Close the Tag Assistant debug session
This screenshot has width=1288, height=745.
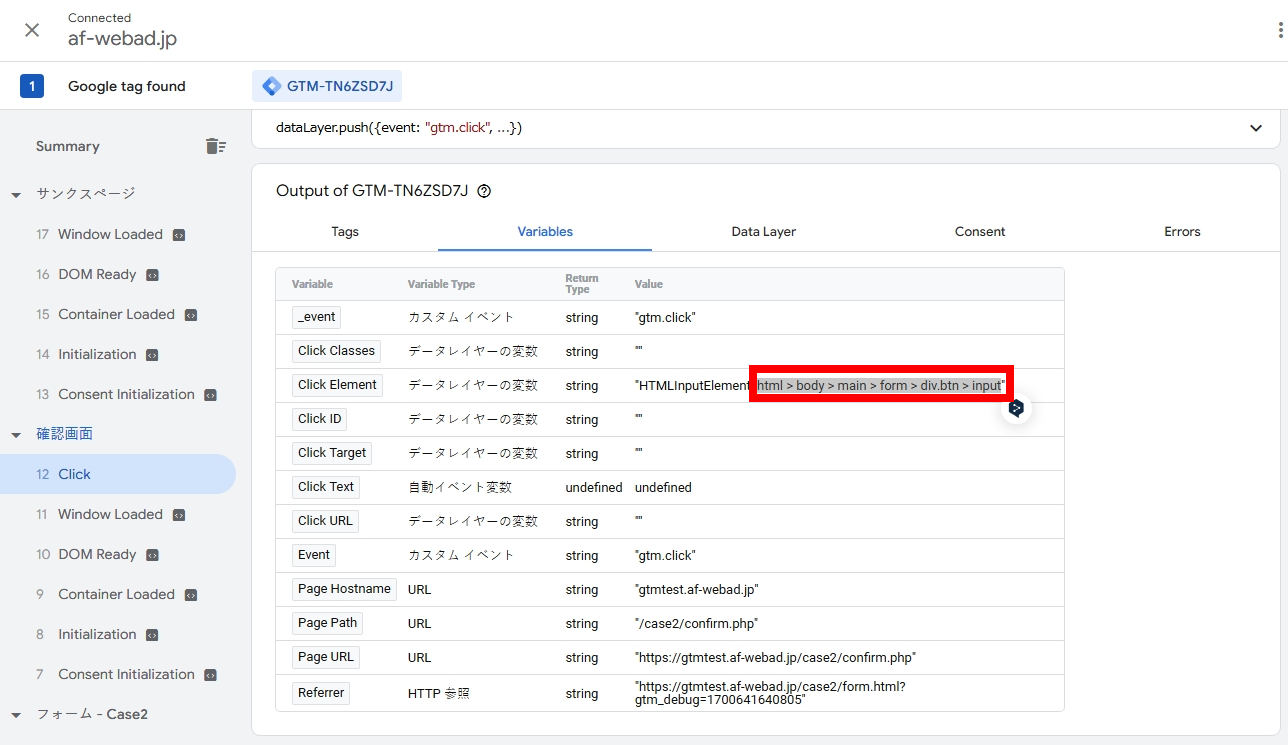[32, 30]
